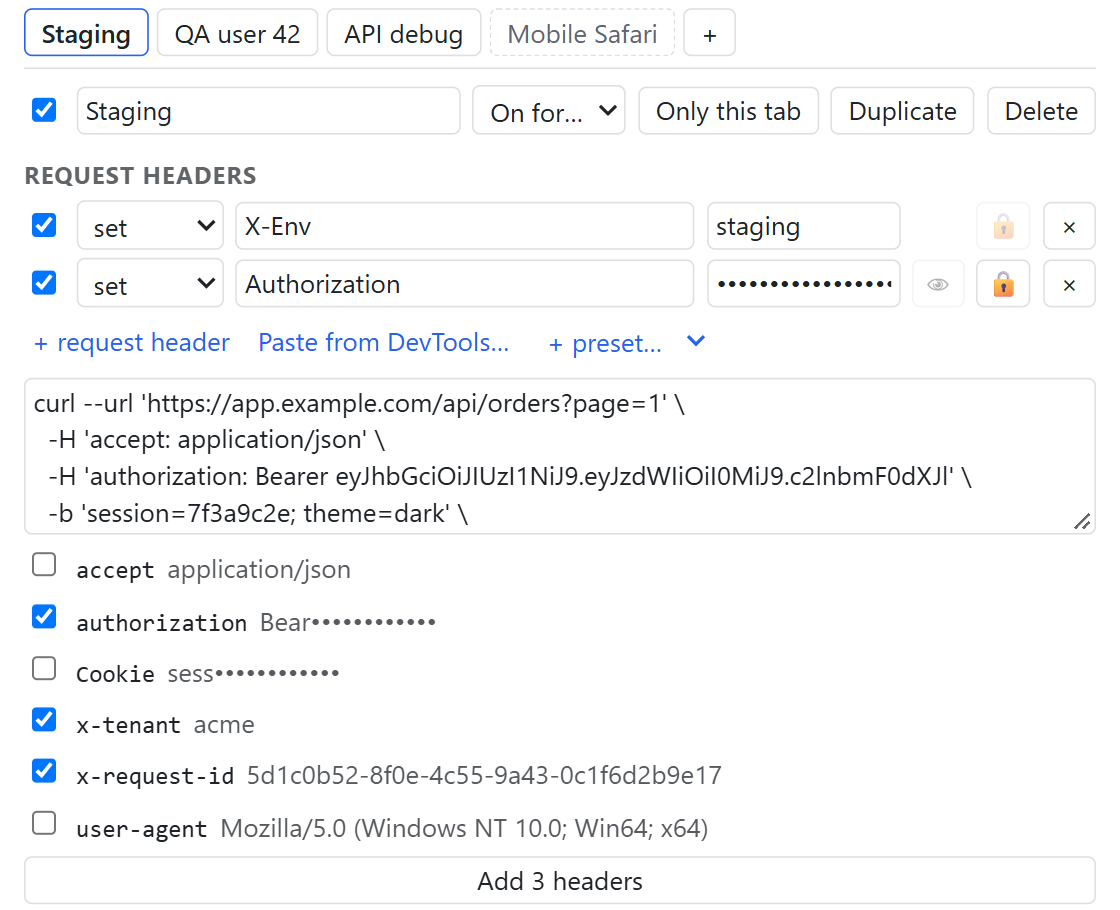Check the accept application/json checkbox
1120x910 pixels.
coord(44,564)
